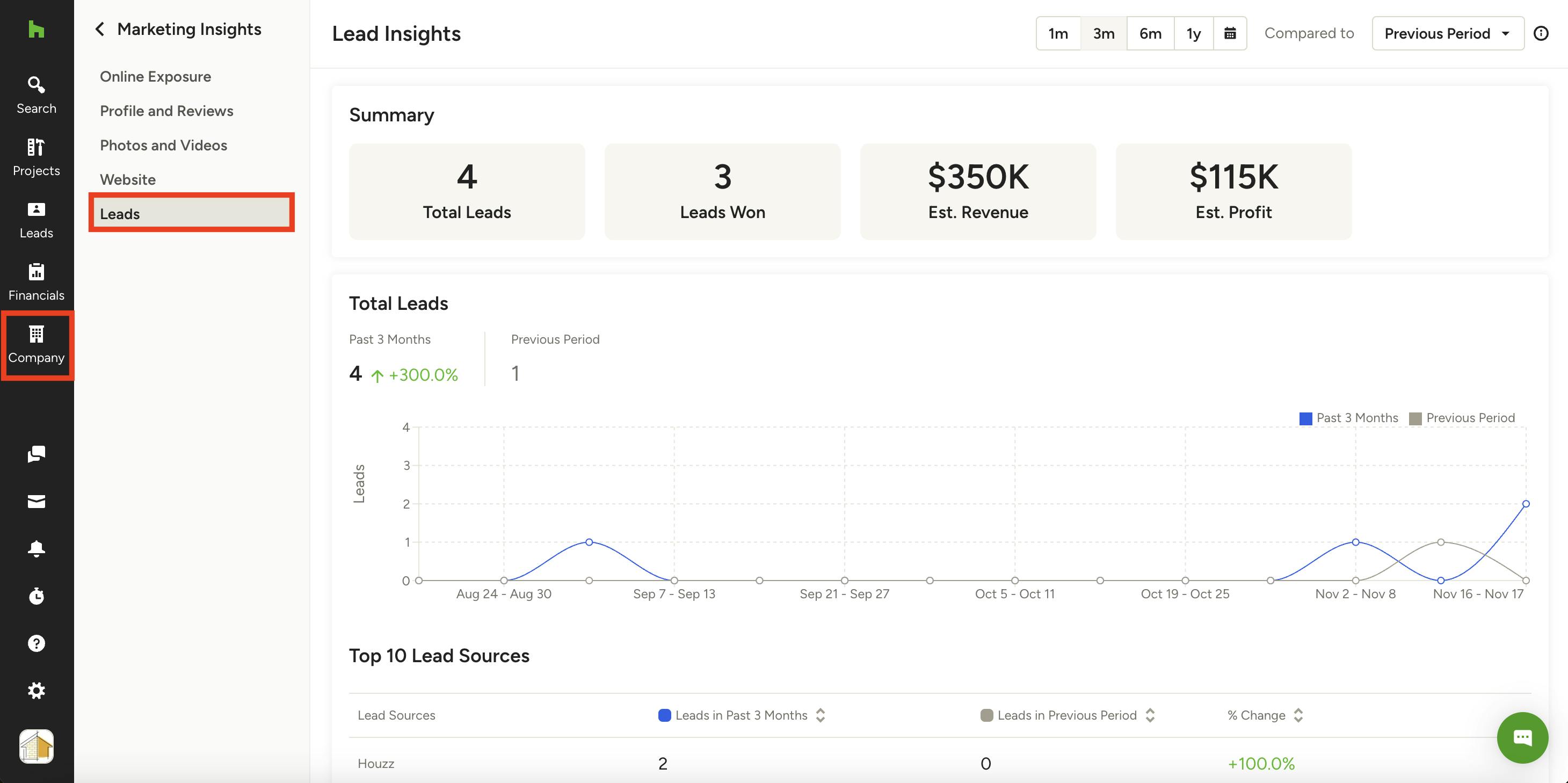Open the notifications bell icon

36,549
